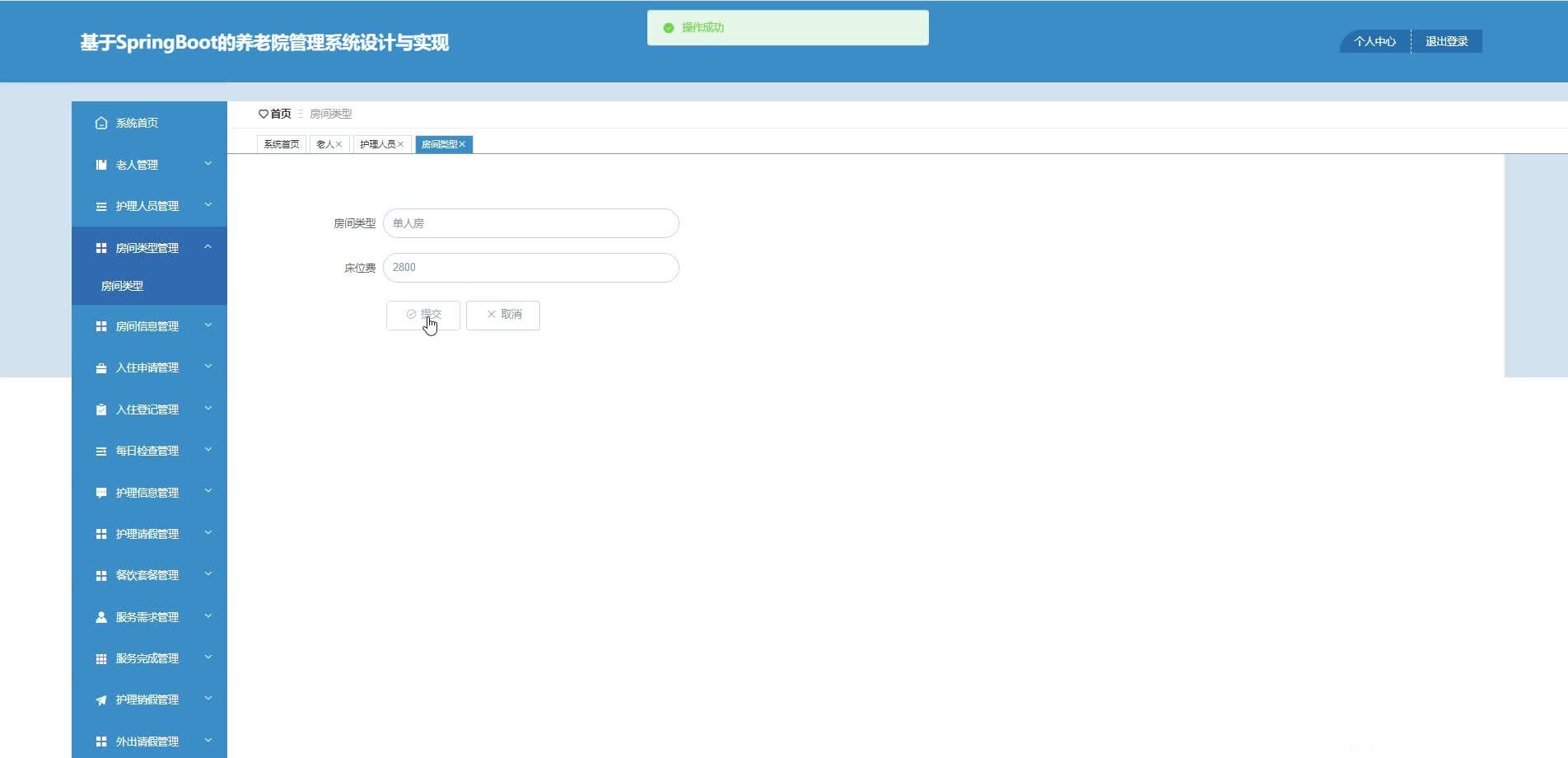This screenshot has height=758, width=1568.
Task: Expand the 服务完成管理 menu arrow
Action: click(x=208, y=657)
